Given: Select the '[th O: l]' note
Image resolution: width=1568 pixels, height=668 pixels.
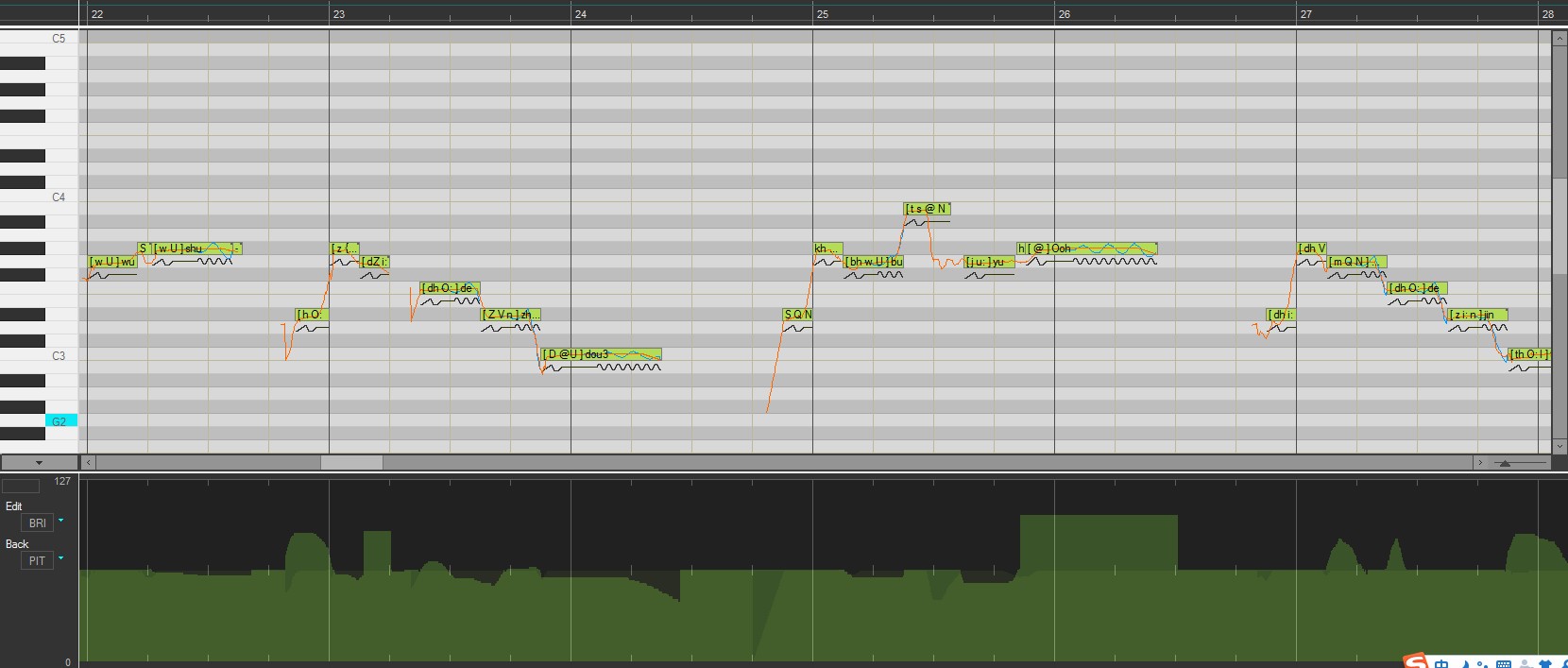Looking at the screenshot, I should [1530, 354].
